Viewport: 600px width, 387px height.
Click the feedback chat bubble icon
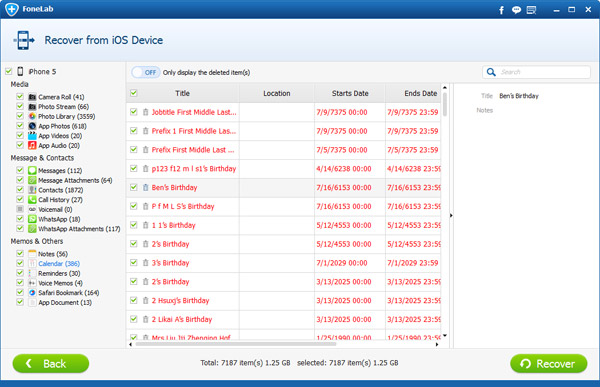pos(516,10)
